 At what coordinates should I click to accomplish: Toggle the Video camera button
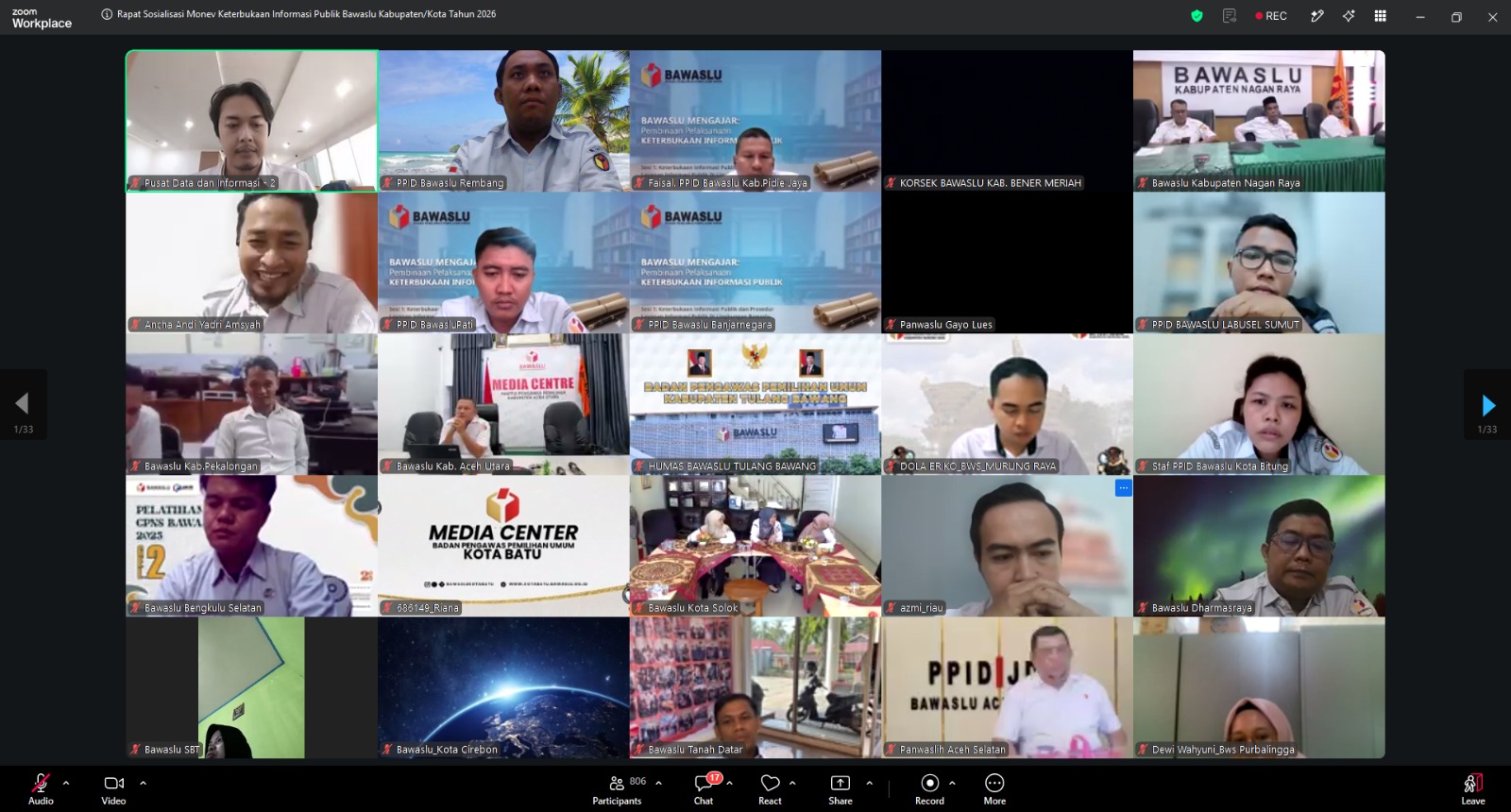(113, 788)
